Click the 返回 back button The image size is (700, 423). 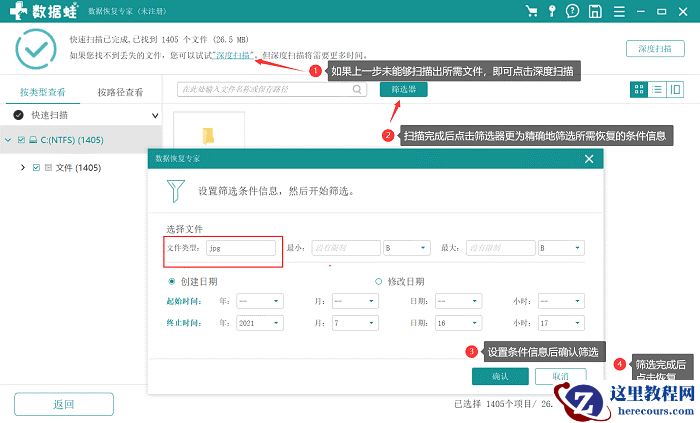64,404
